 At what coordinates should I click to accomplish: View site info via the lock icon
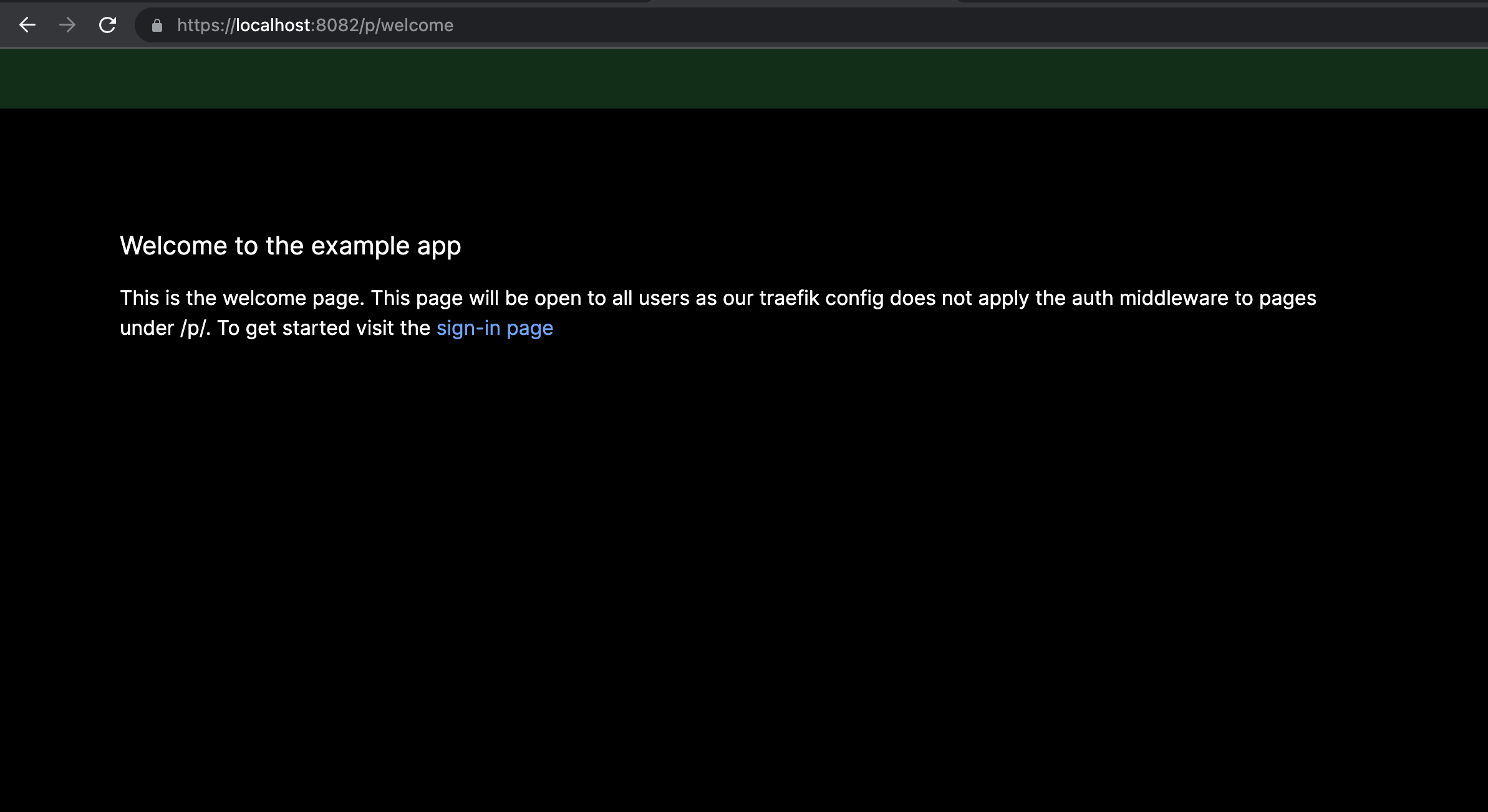point(157,26)
